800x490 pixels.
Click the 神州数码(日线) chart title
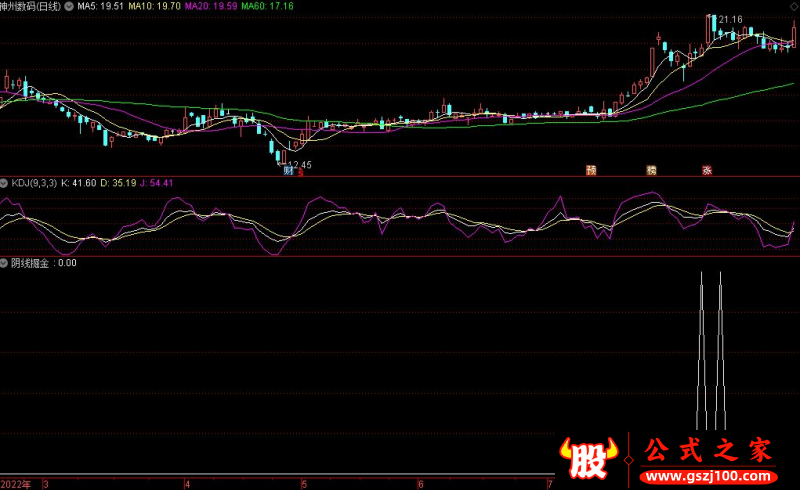30,6
